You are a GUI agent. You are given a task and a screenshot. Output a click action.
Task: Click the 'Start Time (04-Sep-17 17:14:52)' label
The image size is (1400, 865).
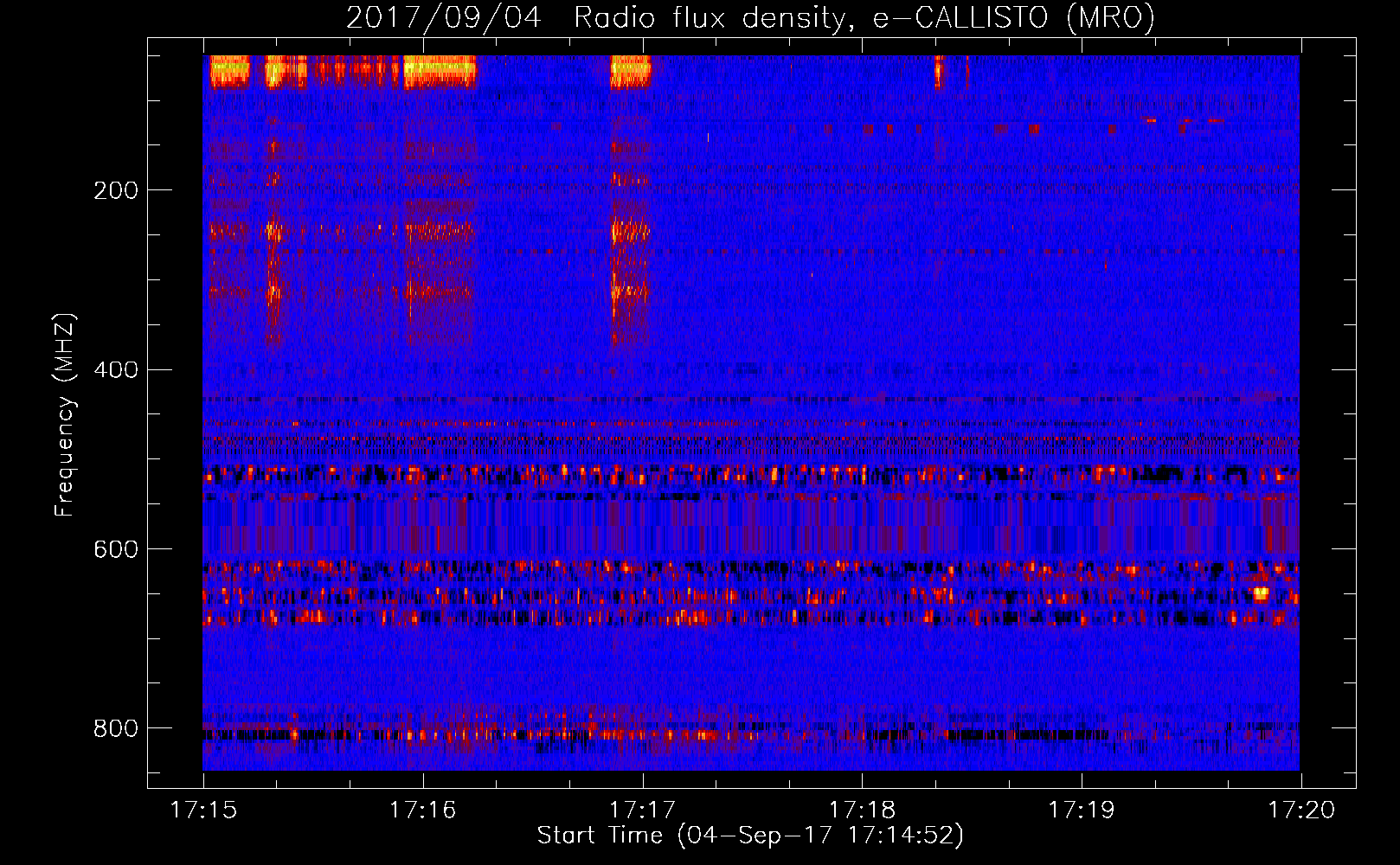(750, 836)
